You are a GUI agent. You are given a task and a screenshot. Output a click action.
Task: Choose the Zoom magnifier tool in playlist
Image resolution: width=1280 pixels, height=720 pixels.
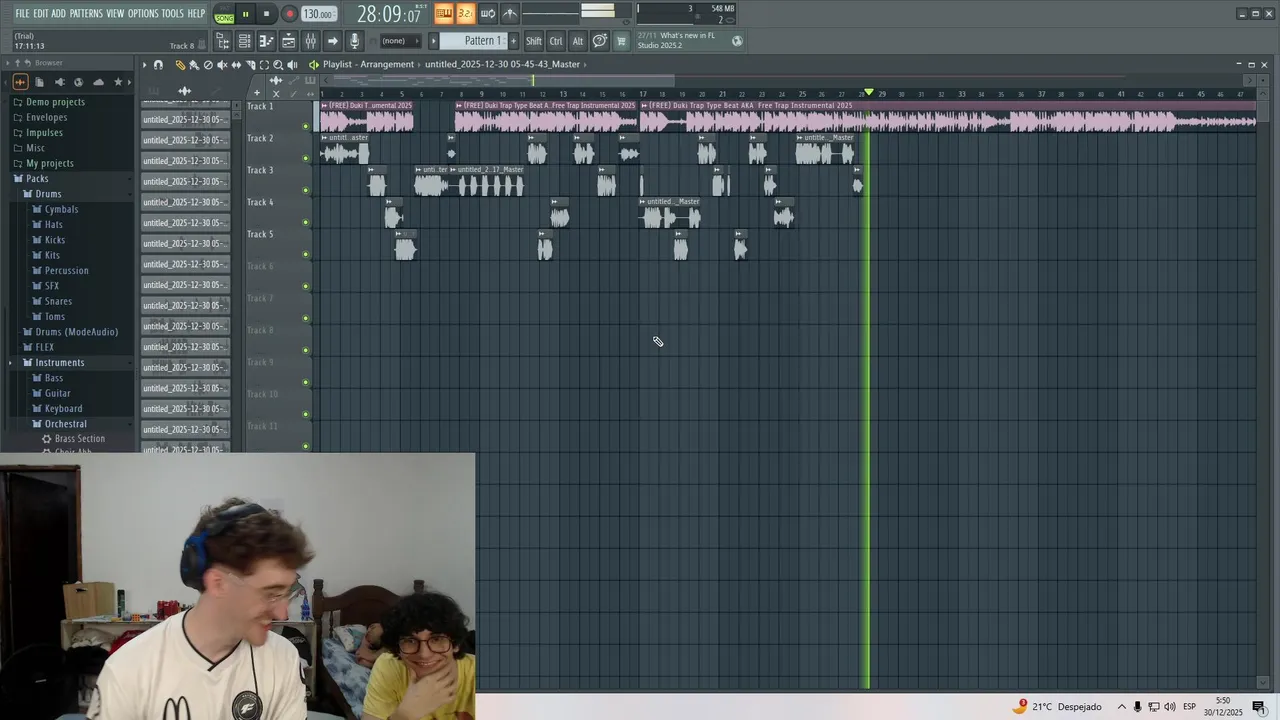pyautogui.click(x=278, y=65)
